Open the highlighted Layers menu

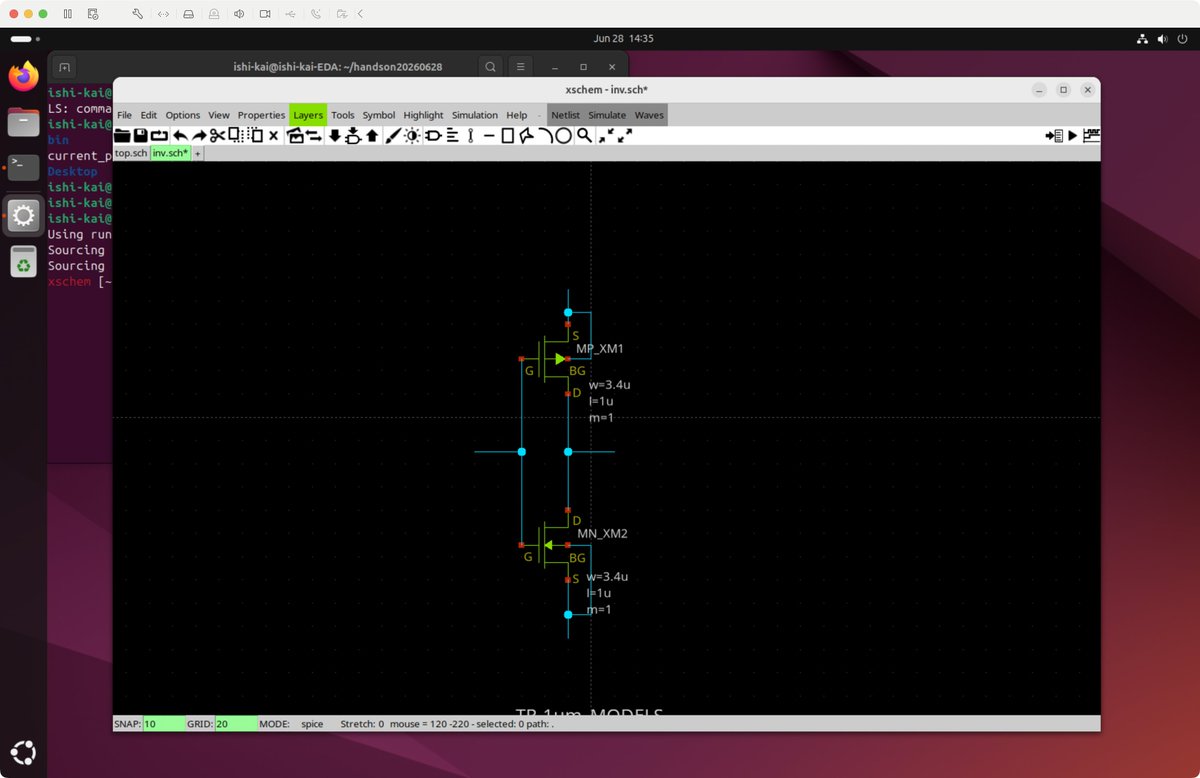point(308,115)
